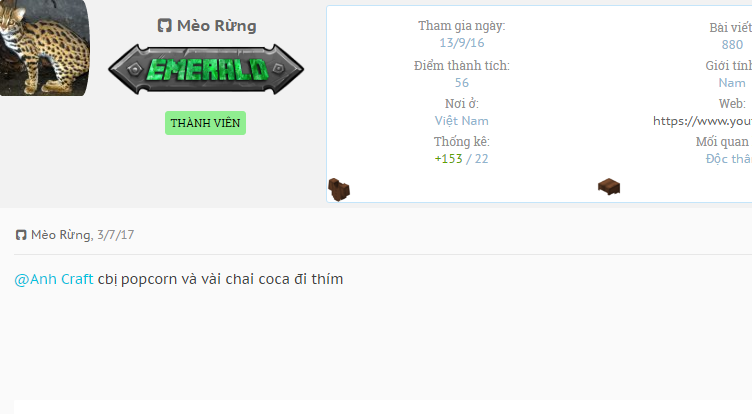Open the post count 880
The width and height of the screenshot is (752, 414).
click(x=732, y=45)
